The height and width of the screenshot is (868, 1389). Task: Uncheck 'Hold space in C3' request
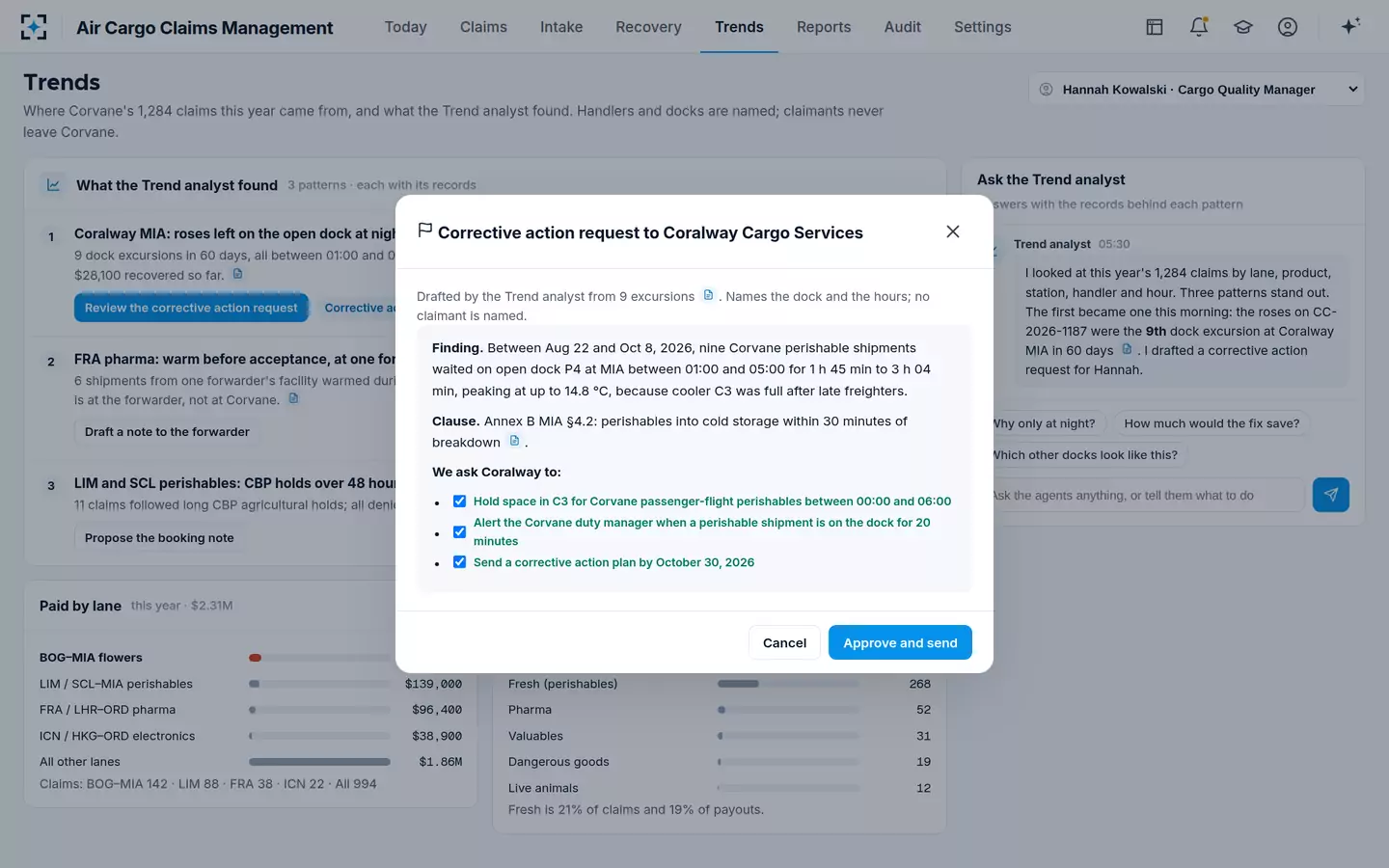(459, 502)
